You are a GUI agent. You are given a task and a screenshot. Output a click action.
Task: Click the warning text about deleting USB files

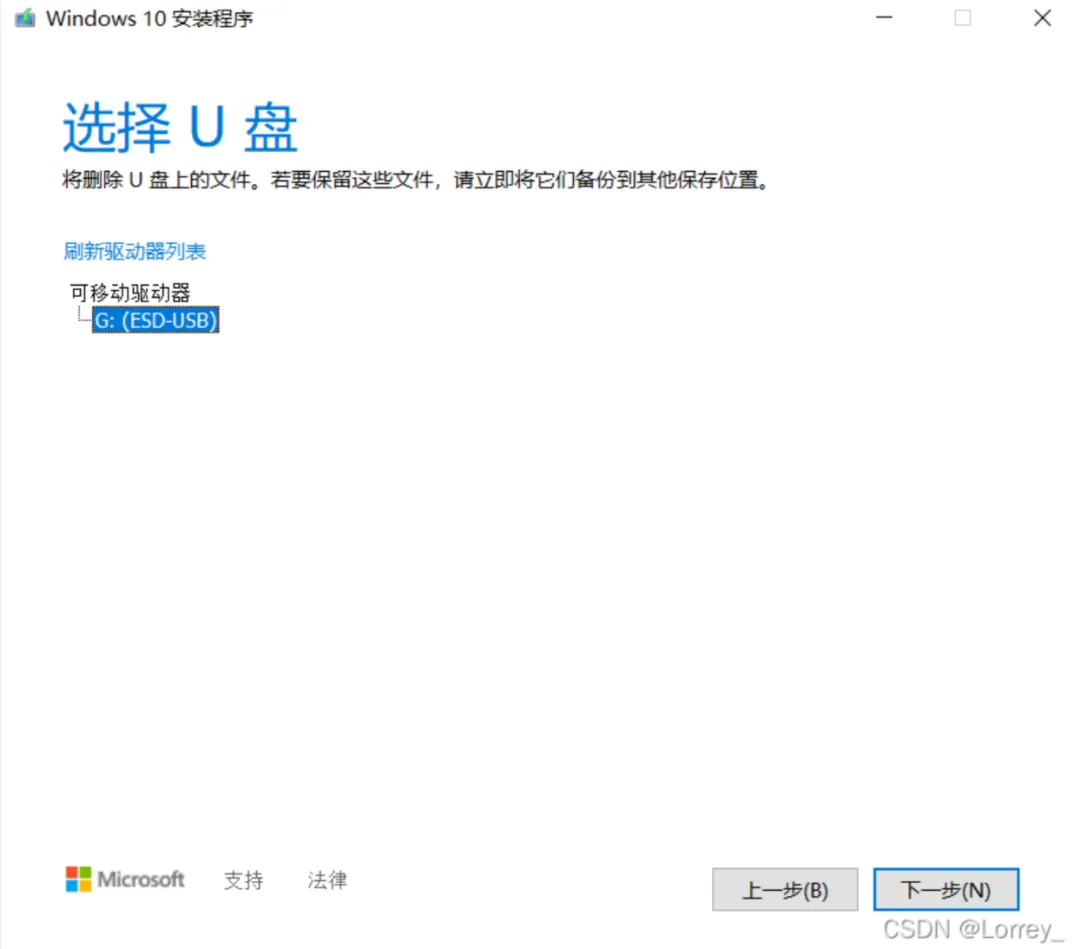tap(416, 180)
